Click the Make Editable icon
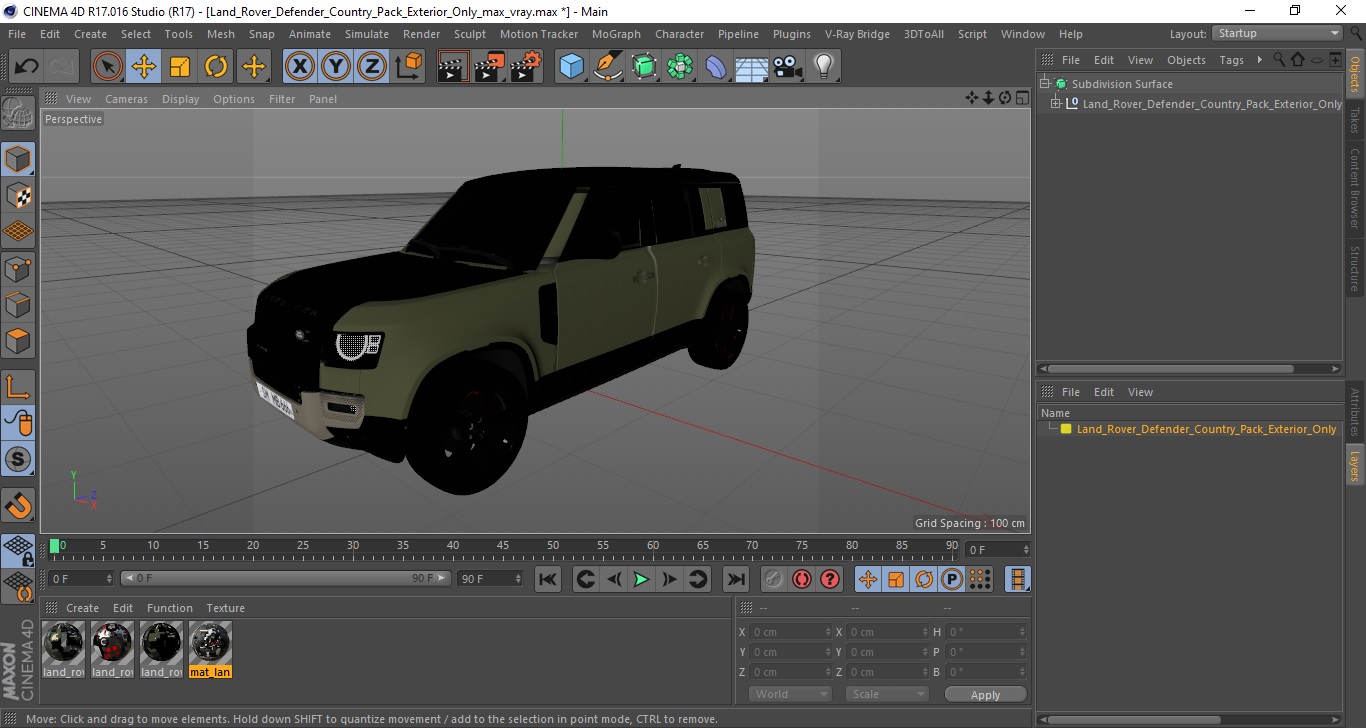This screenshot has height=728, width=1366. click(x=18, y=113)
